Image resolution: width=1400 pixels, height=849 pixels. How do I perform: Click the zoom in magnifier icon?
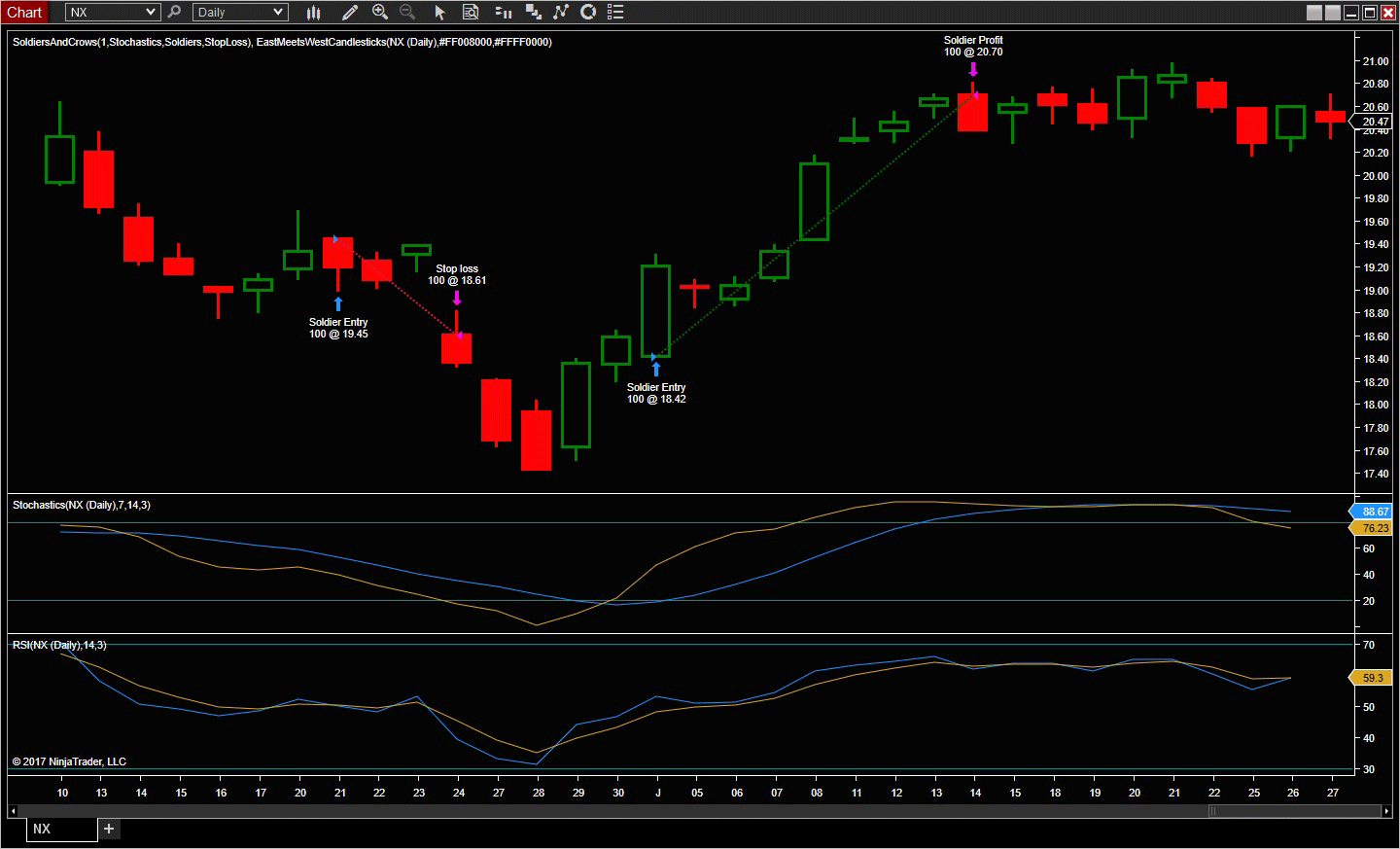[x=380, y=12]
